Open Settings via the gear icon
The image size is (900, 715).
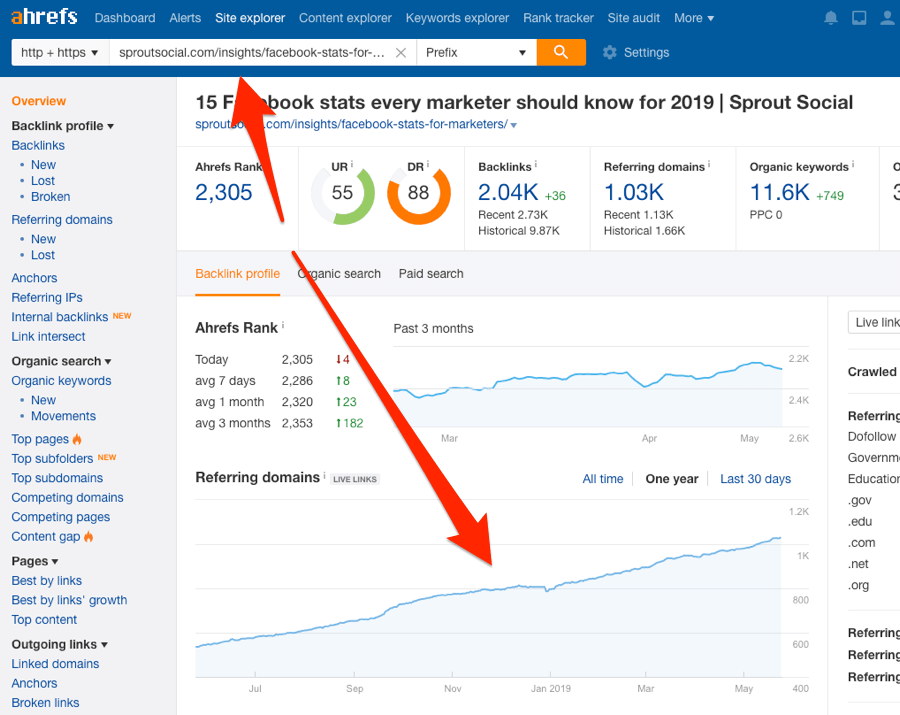pyautogui.click(x=608, y=52)
